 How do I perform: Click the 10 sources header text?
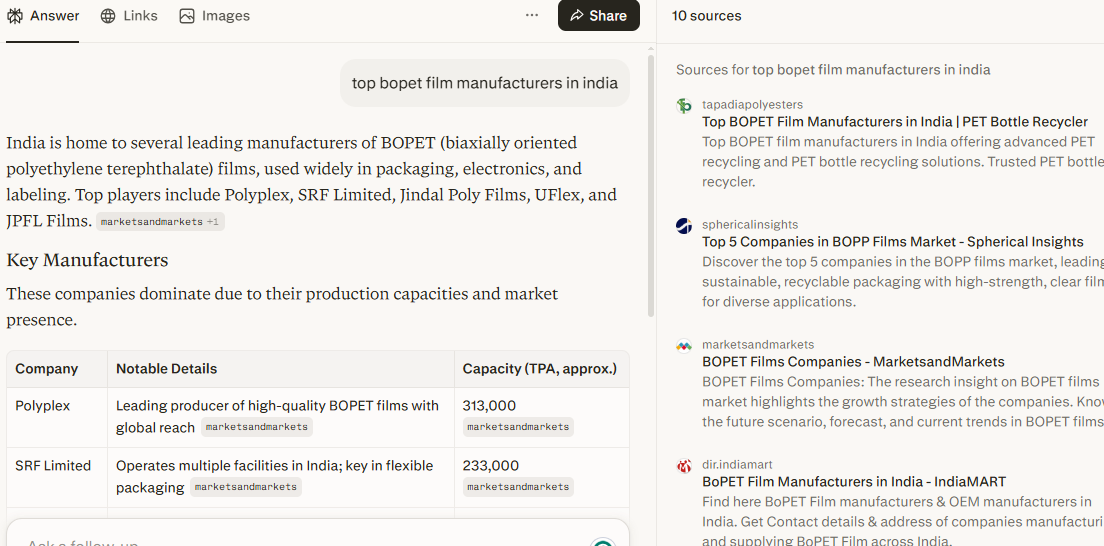coord(706,15)
